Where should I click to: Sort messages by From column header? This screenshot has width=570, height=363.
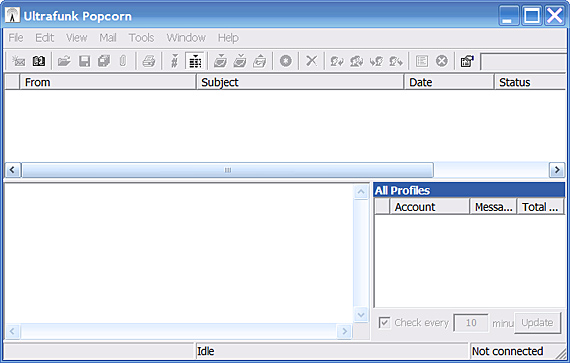point(108,82)
